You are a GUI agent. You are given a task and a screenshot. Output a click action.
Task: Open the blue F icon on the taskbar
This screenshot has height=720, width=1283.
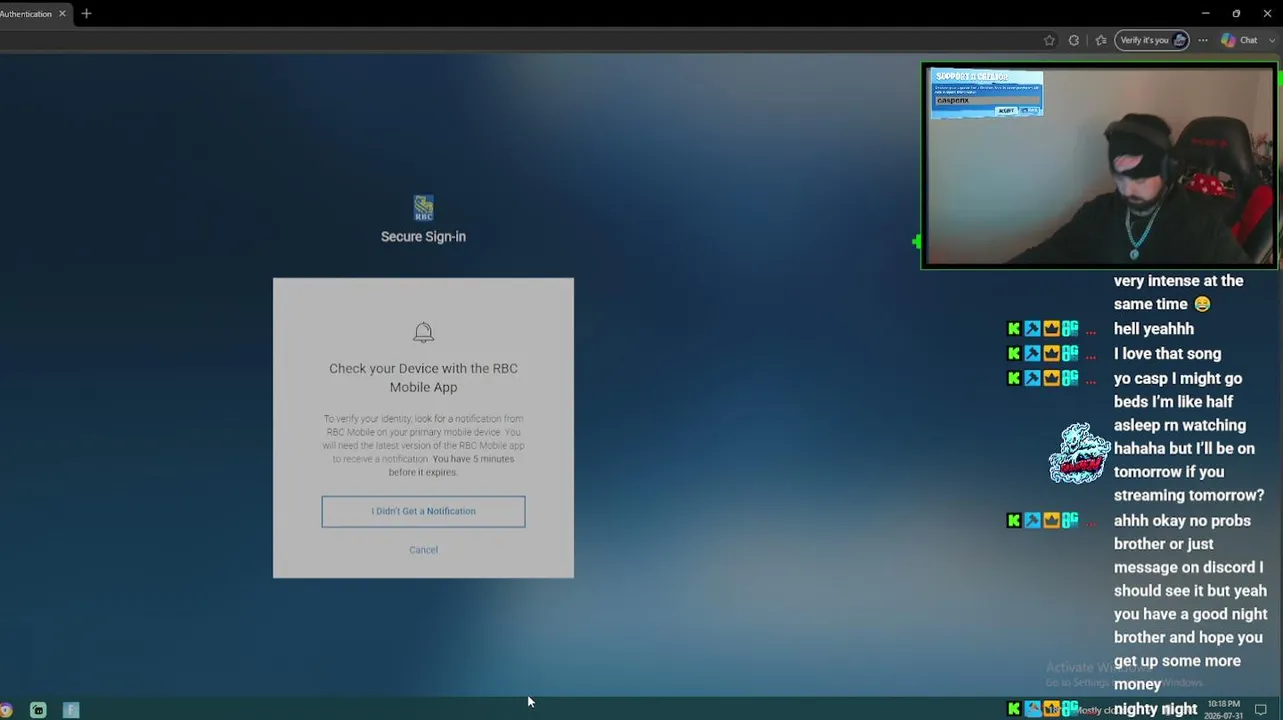(71, 710)
